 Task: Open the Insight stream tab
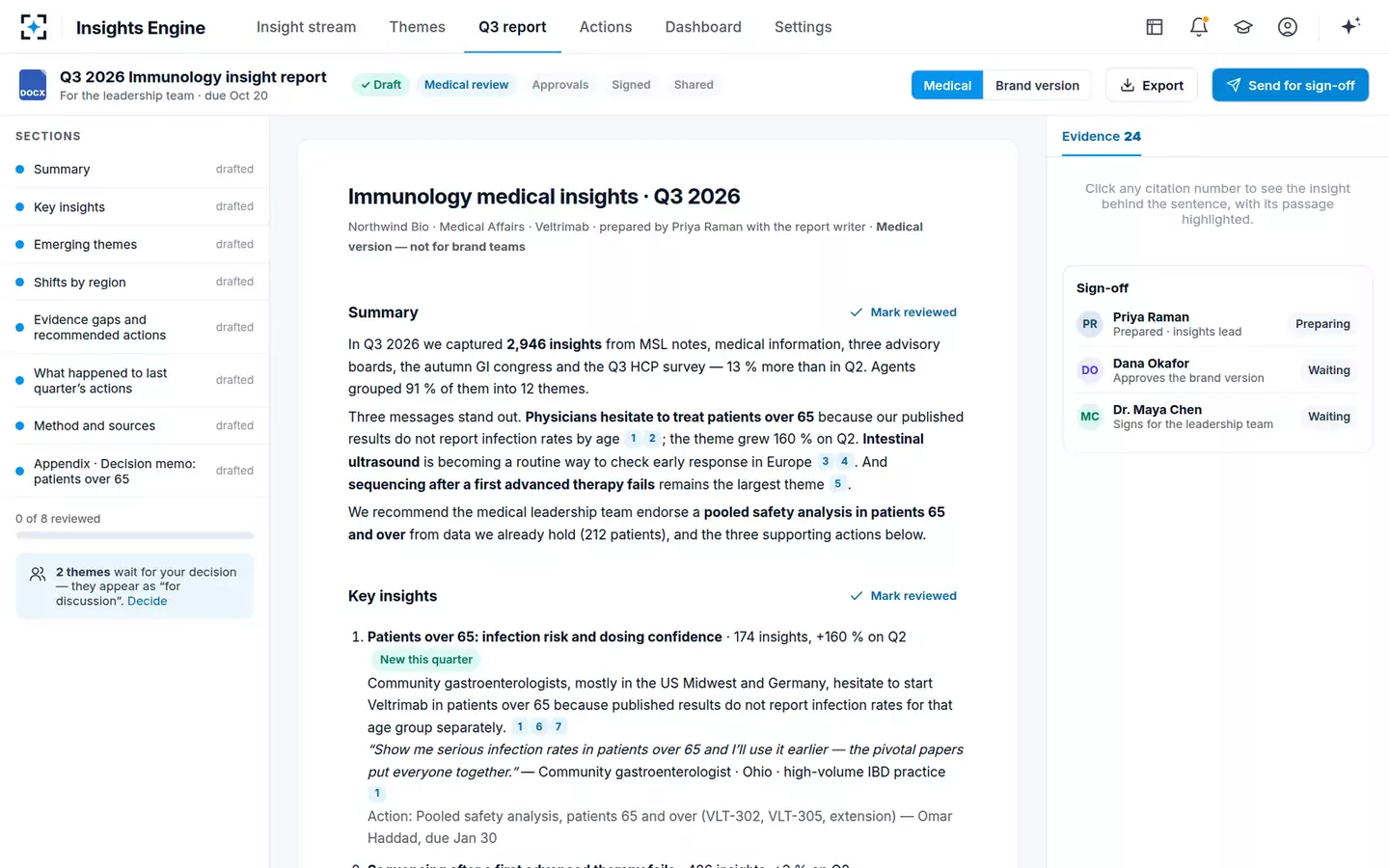click(307, 27)
